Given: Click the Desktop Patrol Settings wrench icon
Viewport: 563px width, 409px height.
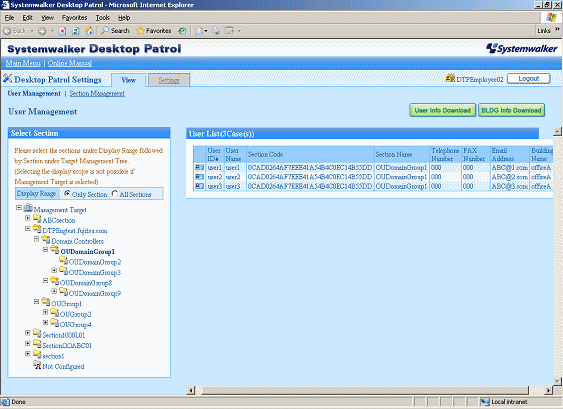Looking at the screenshot, I should pyautogui.click(x=8, y=78).
